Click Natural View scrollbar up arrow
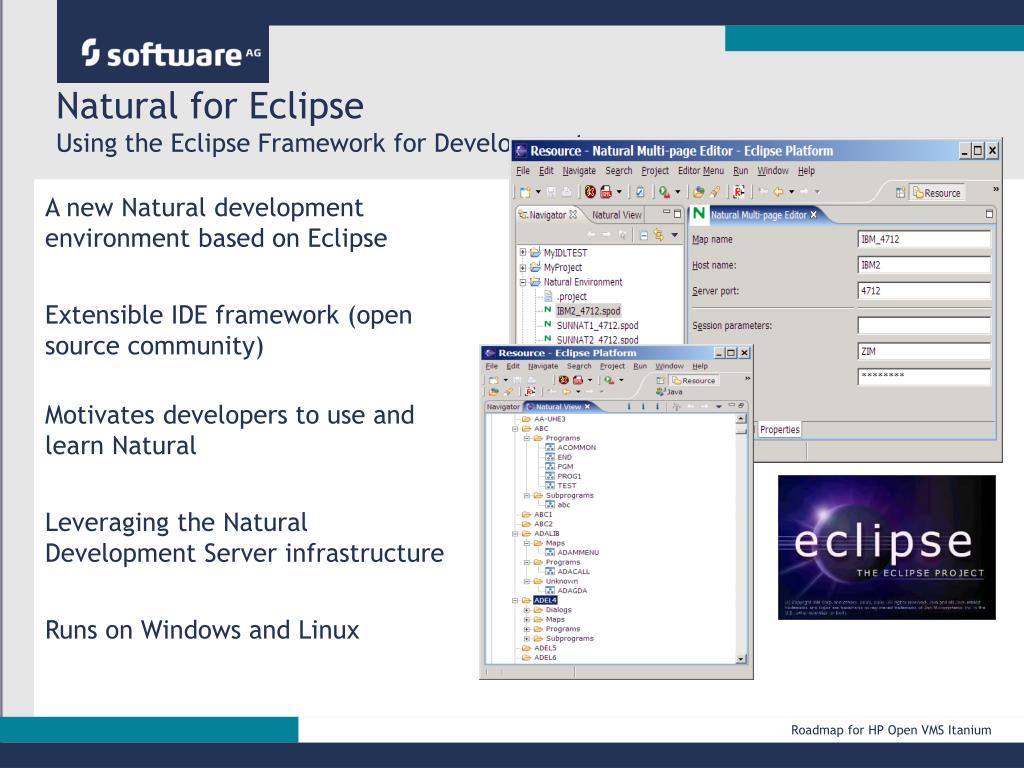This screenshot has height=768, width=1024. point(741,419)
